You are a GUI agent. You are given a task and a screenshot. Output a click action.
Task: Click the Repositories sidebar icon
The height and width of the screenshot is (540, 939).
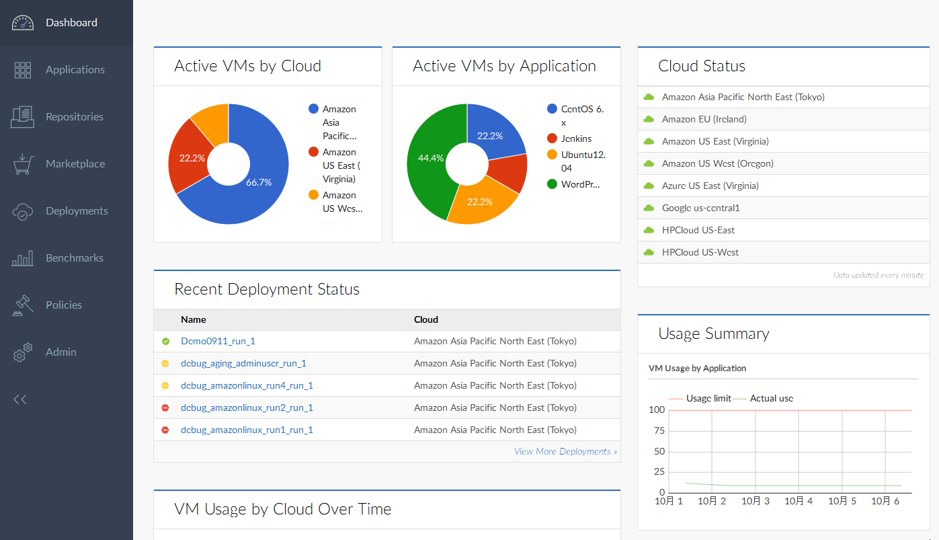[22, 117]
